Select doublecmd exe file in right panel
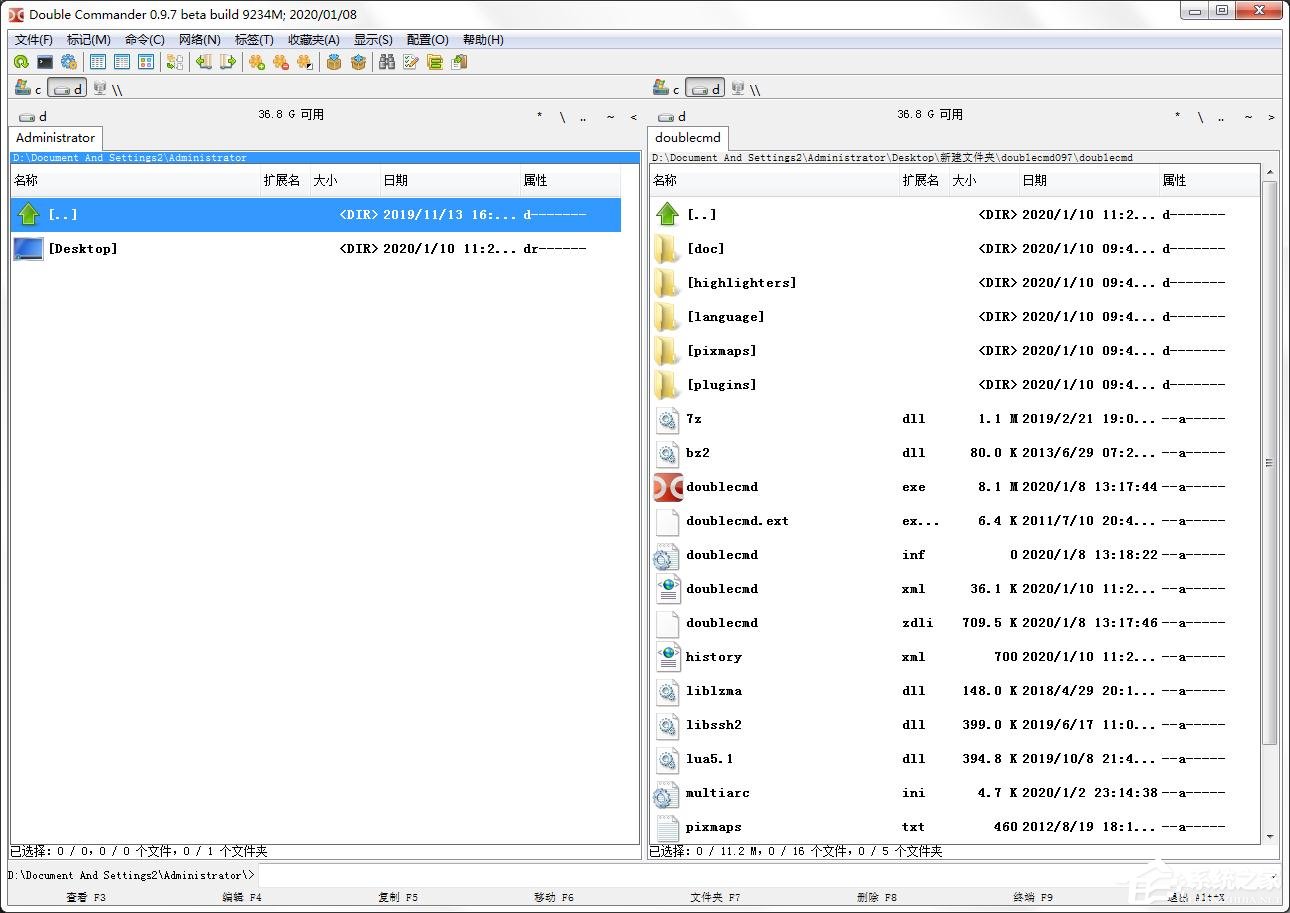The height and width of the screenshot is (913, 1290). point(722,487)
